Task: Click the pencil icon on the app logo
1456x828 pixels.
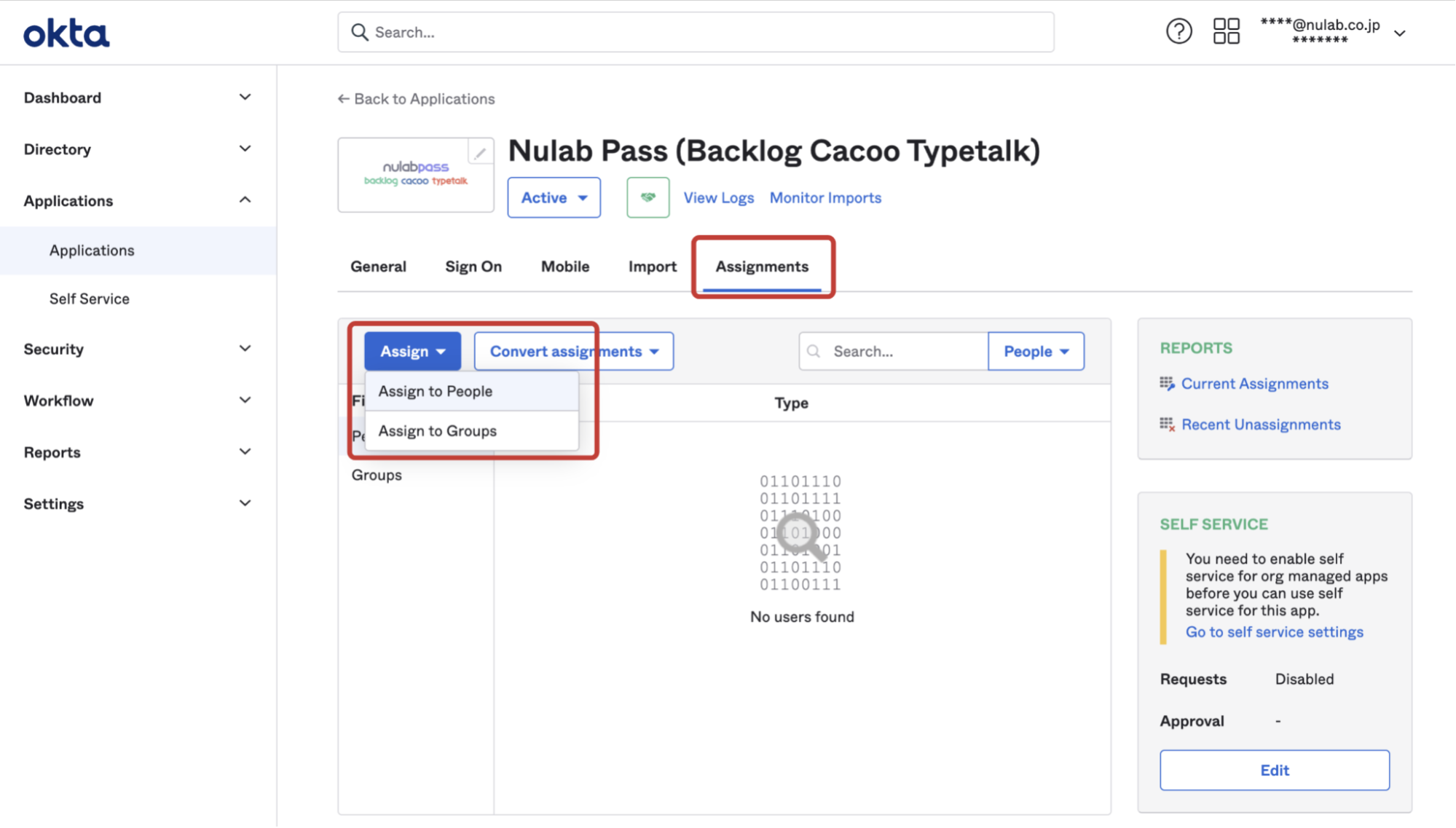Action: point(479,153)
